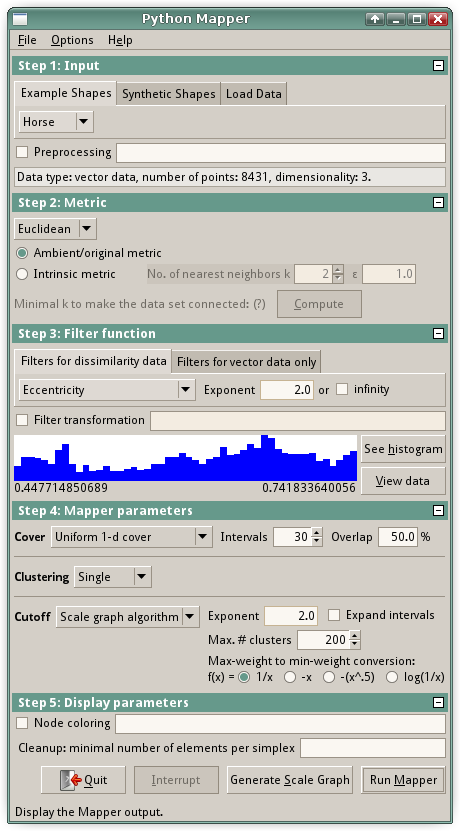
Task: Click the Preprocessing text field
Action: click(x=281, y=153)
